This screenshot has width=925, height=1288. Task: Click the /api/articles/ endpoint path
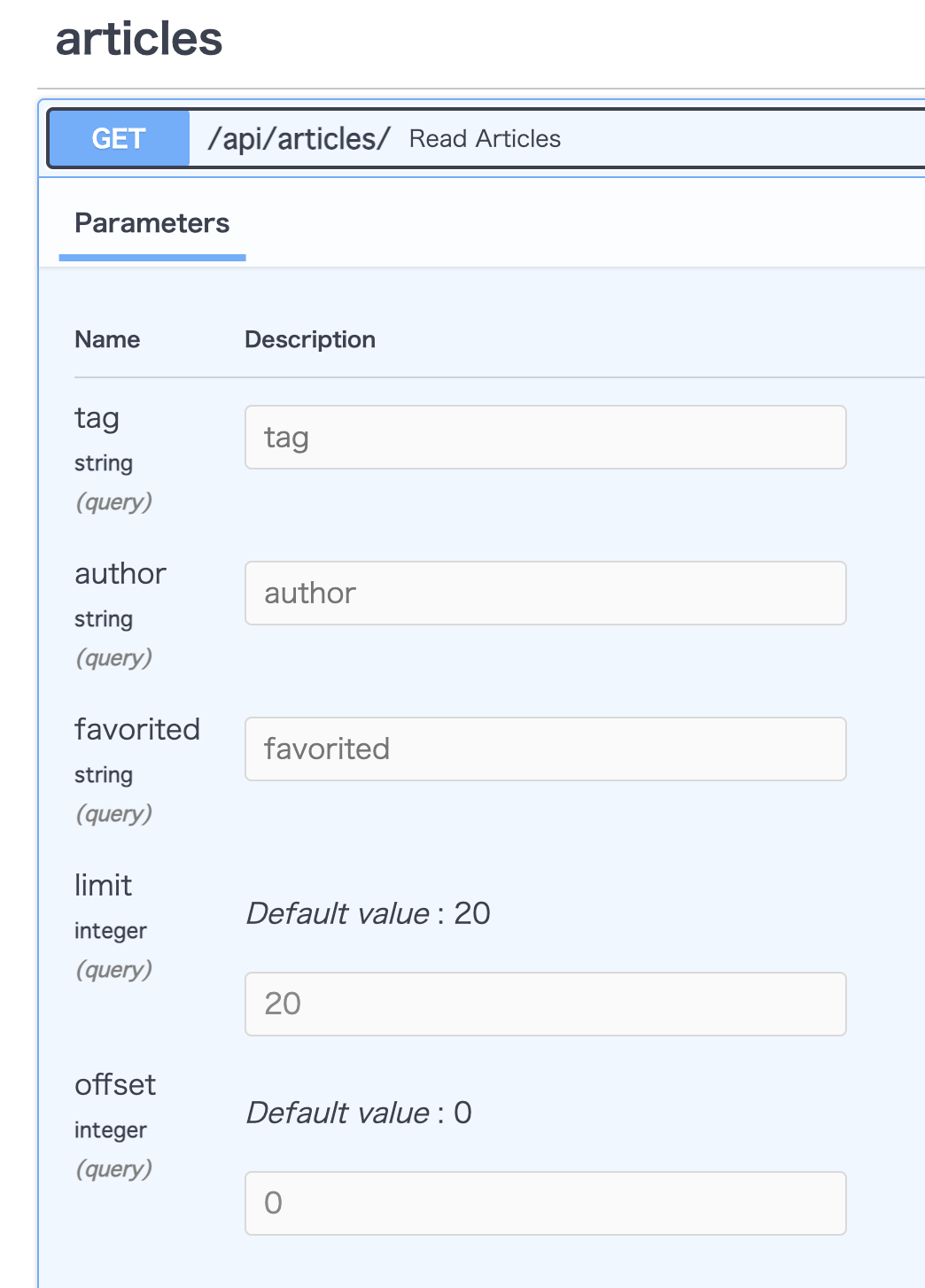click(299, 139)
